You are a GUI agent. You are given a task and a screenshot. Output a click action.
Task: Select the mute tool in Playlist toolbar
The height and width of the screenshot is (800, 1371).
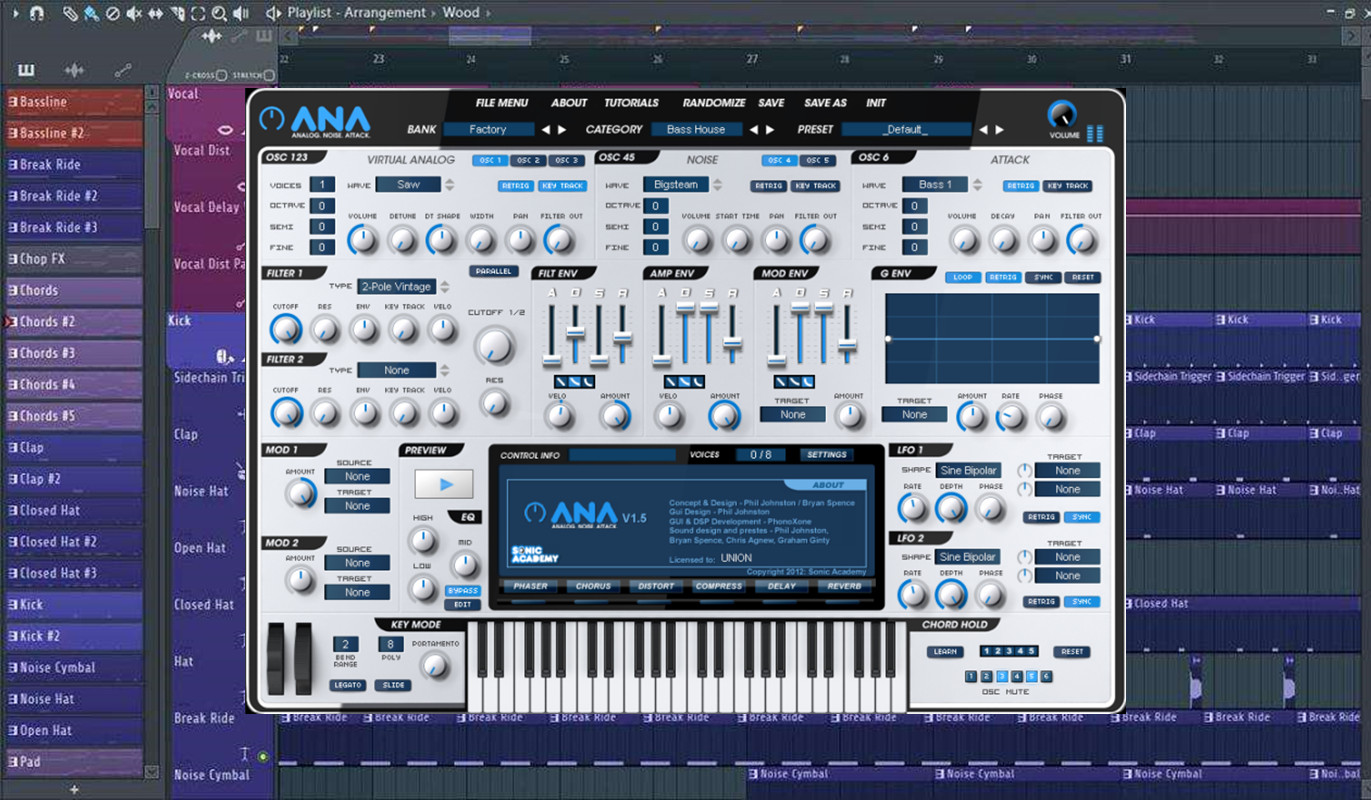tap(134, 13)
